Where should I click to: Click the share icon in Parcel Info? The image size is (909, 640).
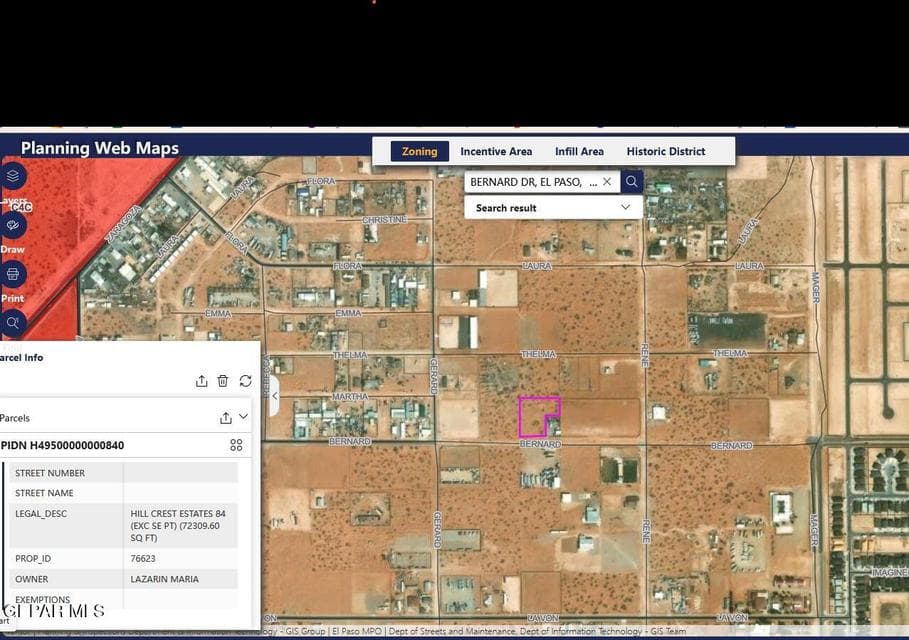click(x=201, y=381)
